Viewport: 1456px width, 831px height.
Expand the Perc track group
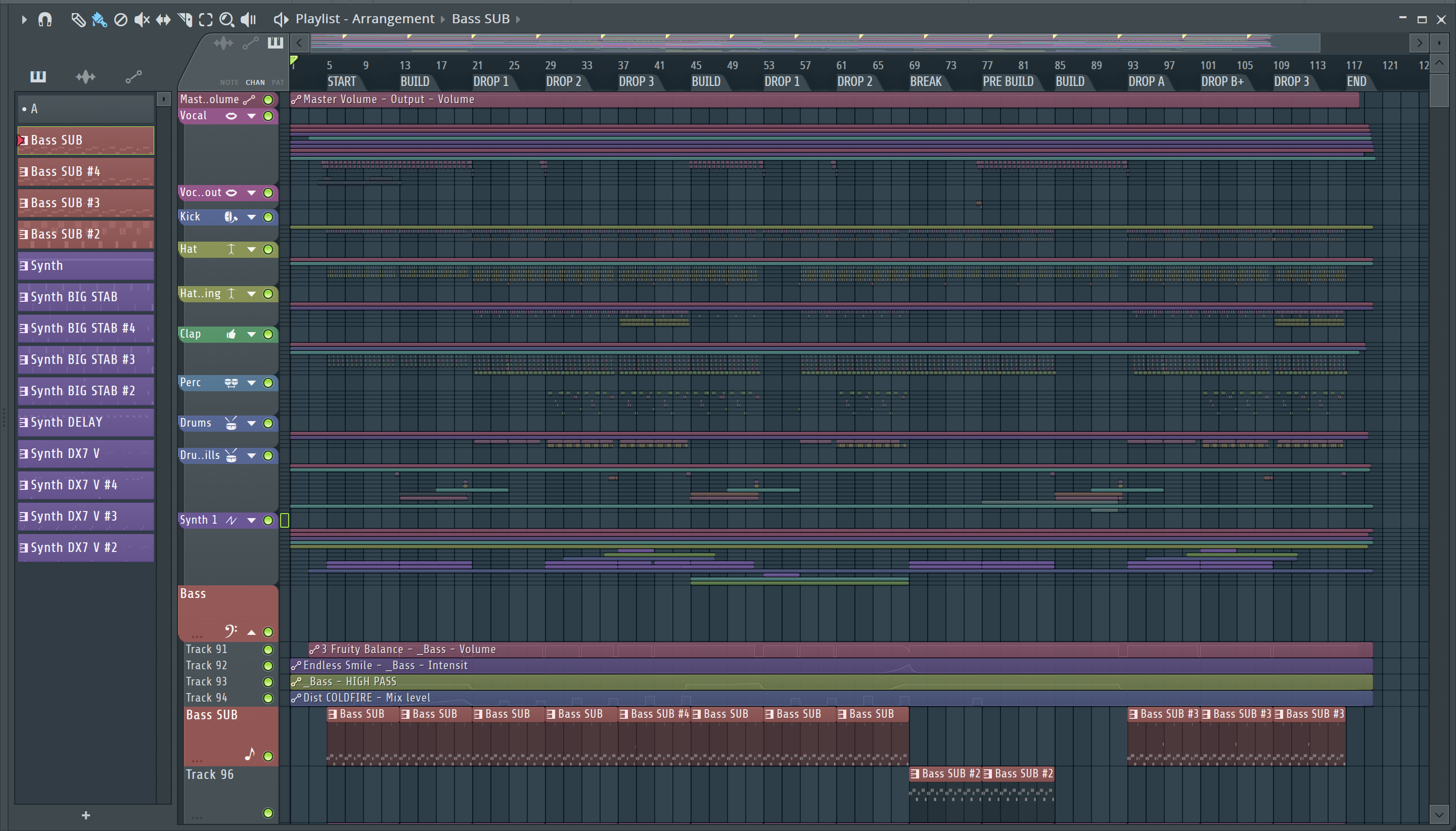coord(251,383)
